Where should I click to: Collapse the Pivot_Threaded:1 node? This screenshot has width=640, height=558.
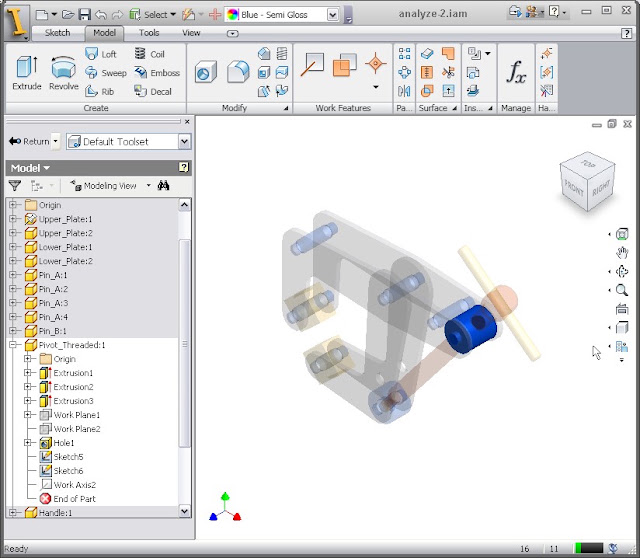(x=13, y=345)
